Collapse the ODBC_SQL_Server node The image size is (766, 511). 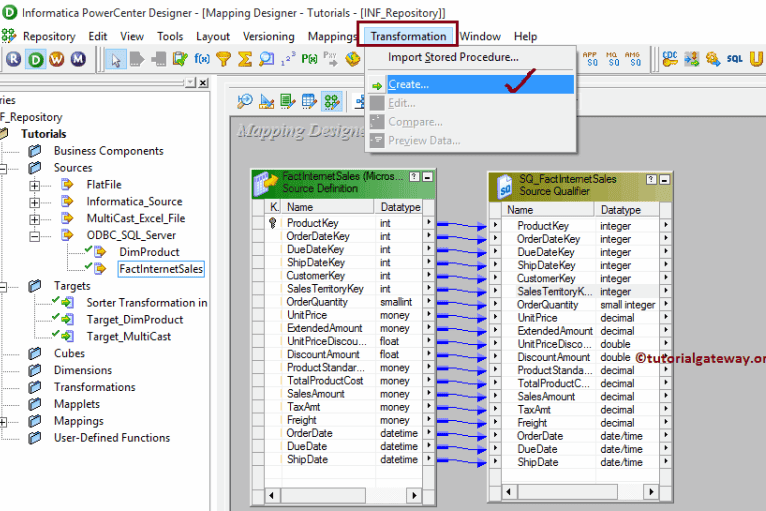[x=34, y=236]
